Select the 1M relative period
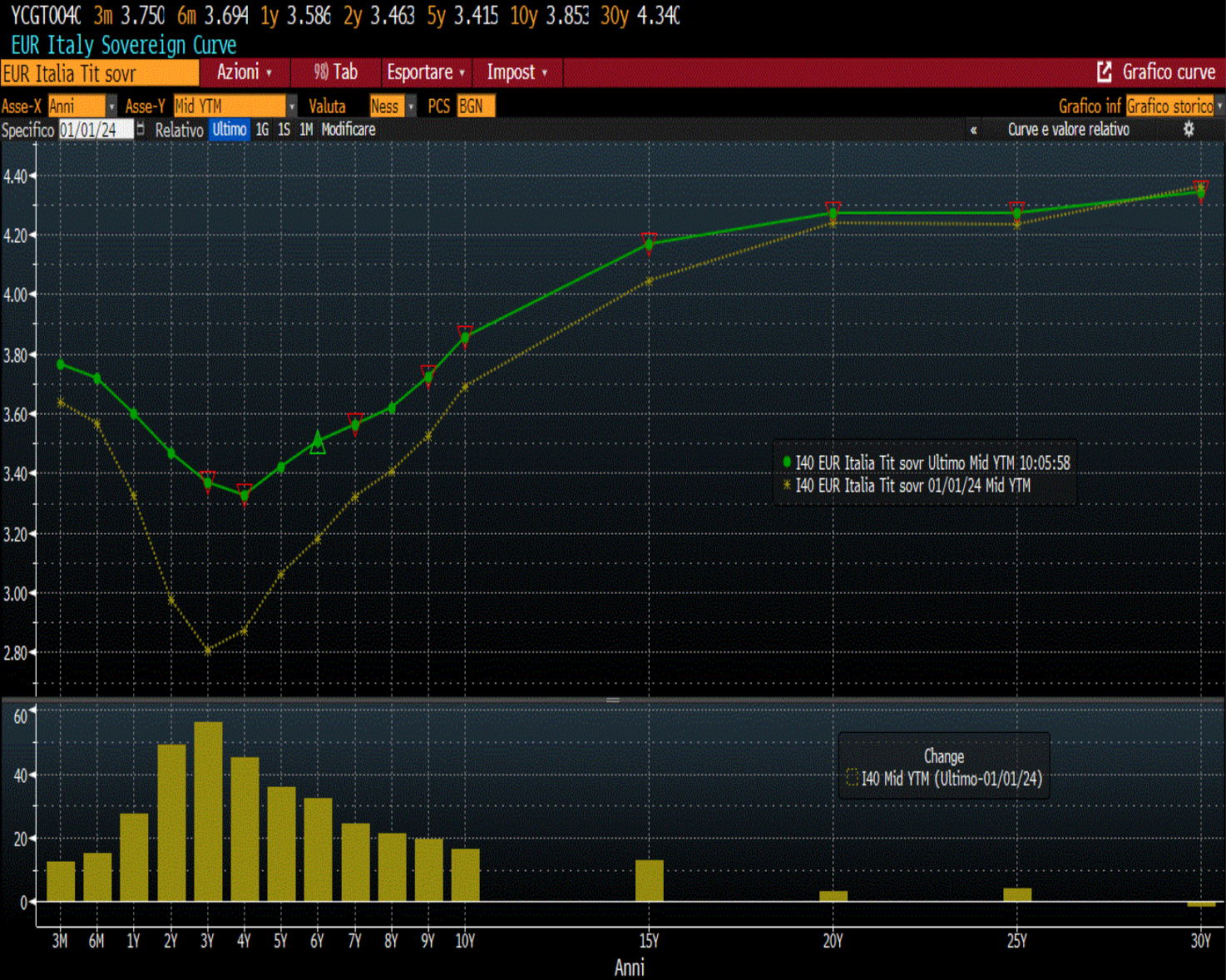This screenshot has height=980, width=1226. click(x=306, y=130)
